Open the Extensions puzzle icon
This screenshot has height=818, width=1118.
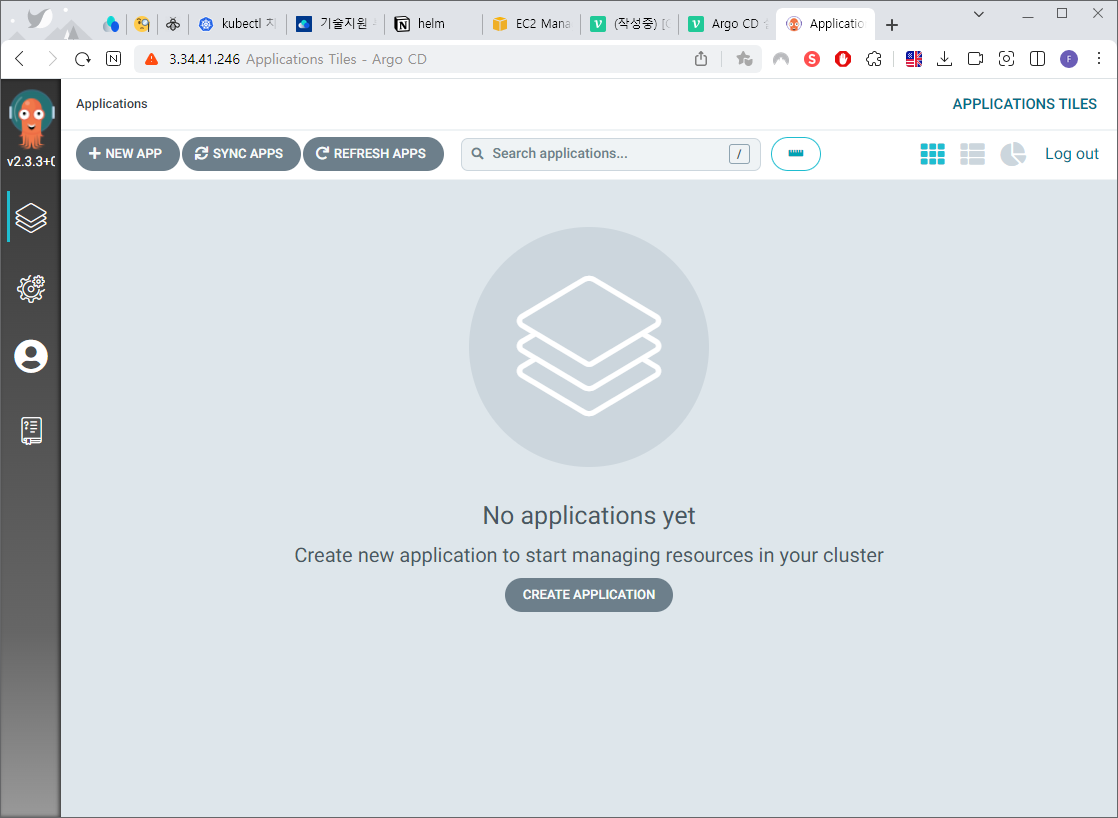tap(874, 59)
